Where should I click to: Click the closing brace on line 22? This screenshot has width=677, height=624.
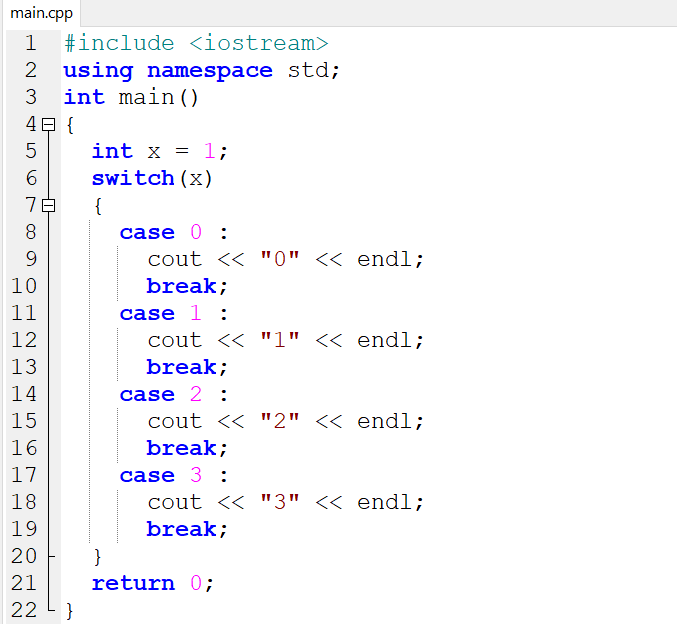[70, 611]
